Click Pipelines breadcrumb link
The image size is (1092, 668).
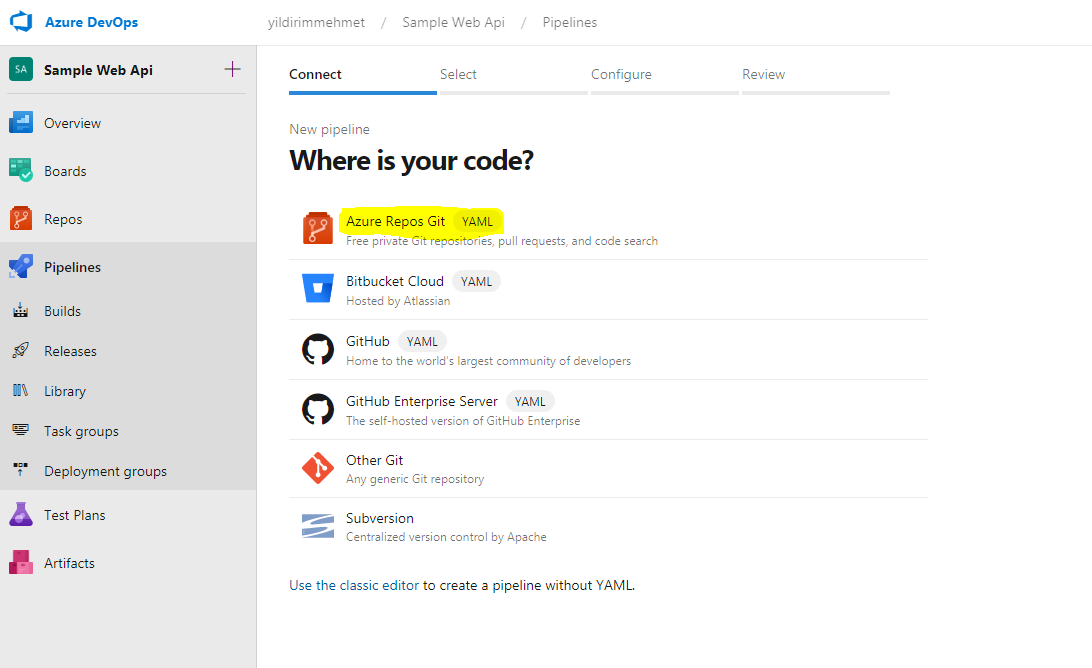tap(570, 22)
